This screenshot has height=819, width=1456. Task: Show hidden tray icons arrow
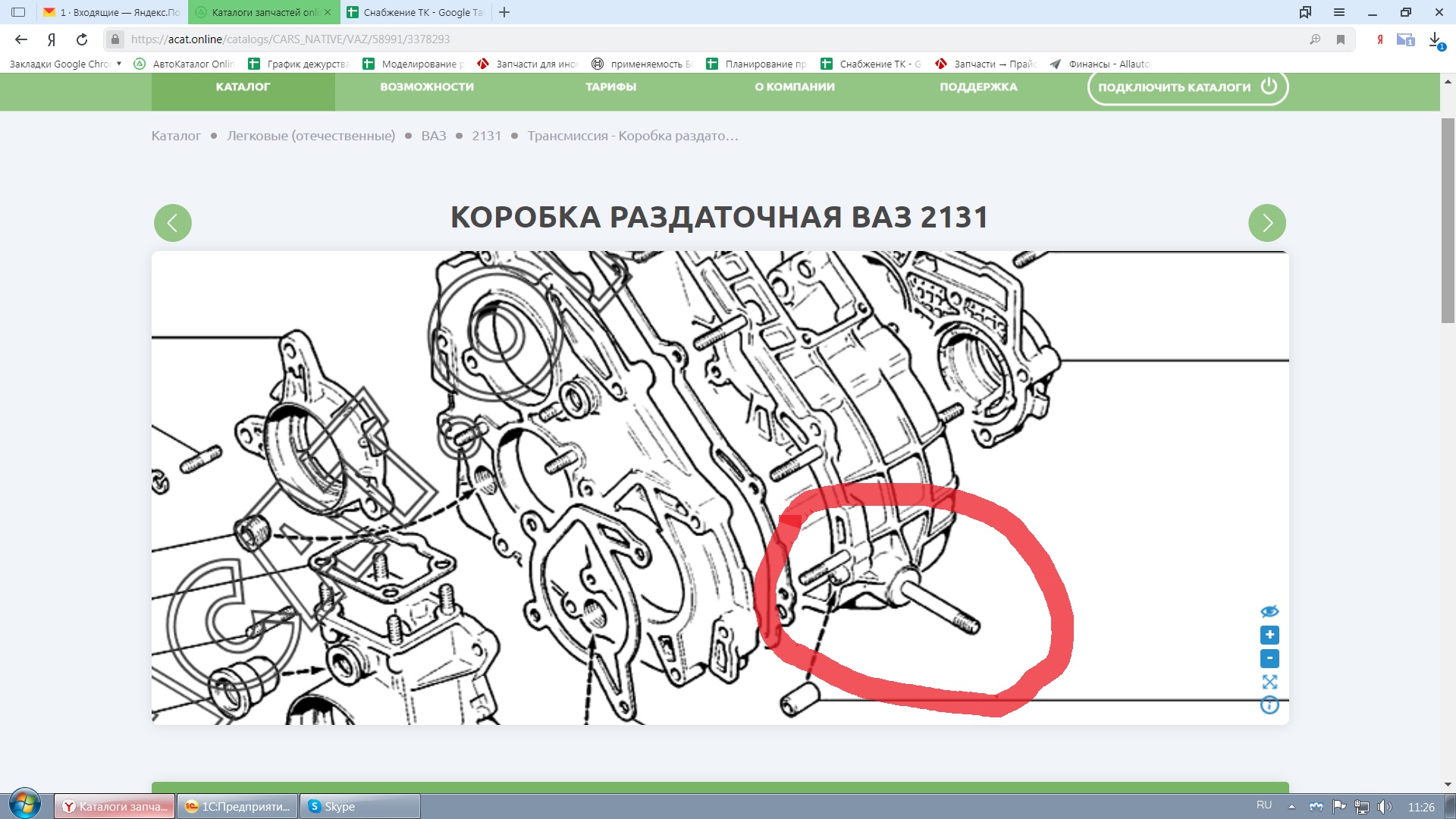(1291, 807)
